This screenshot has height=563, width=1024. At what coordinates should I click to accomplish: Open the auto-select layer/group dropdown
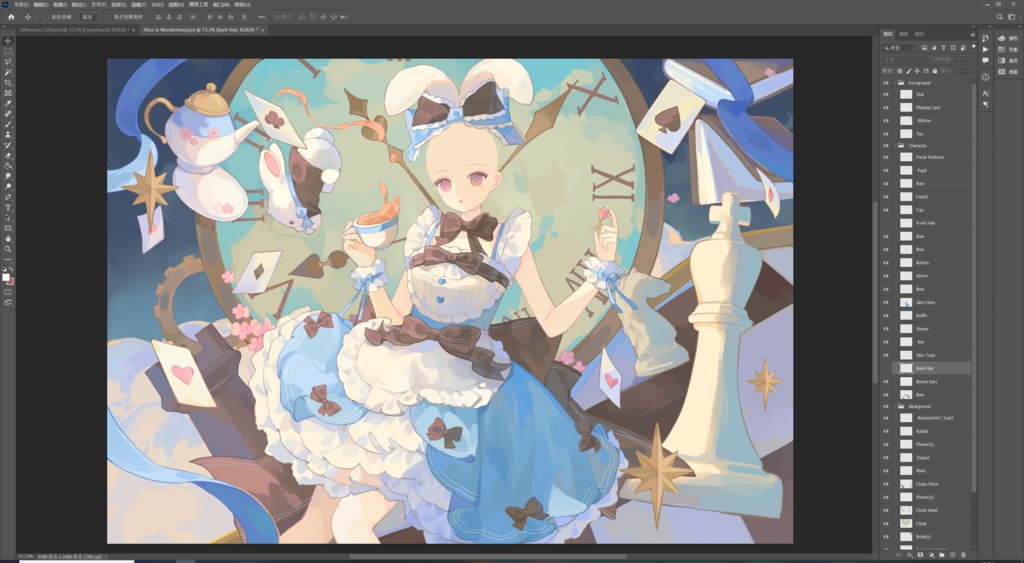point(89,17)
